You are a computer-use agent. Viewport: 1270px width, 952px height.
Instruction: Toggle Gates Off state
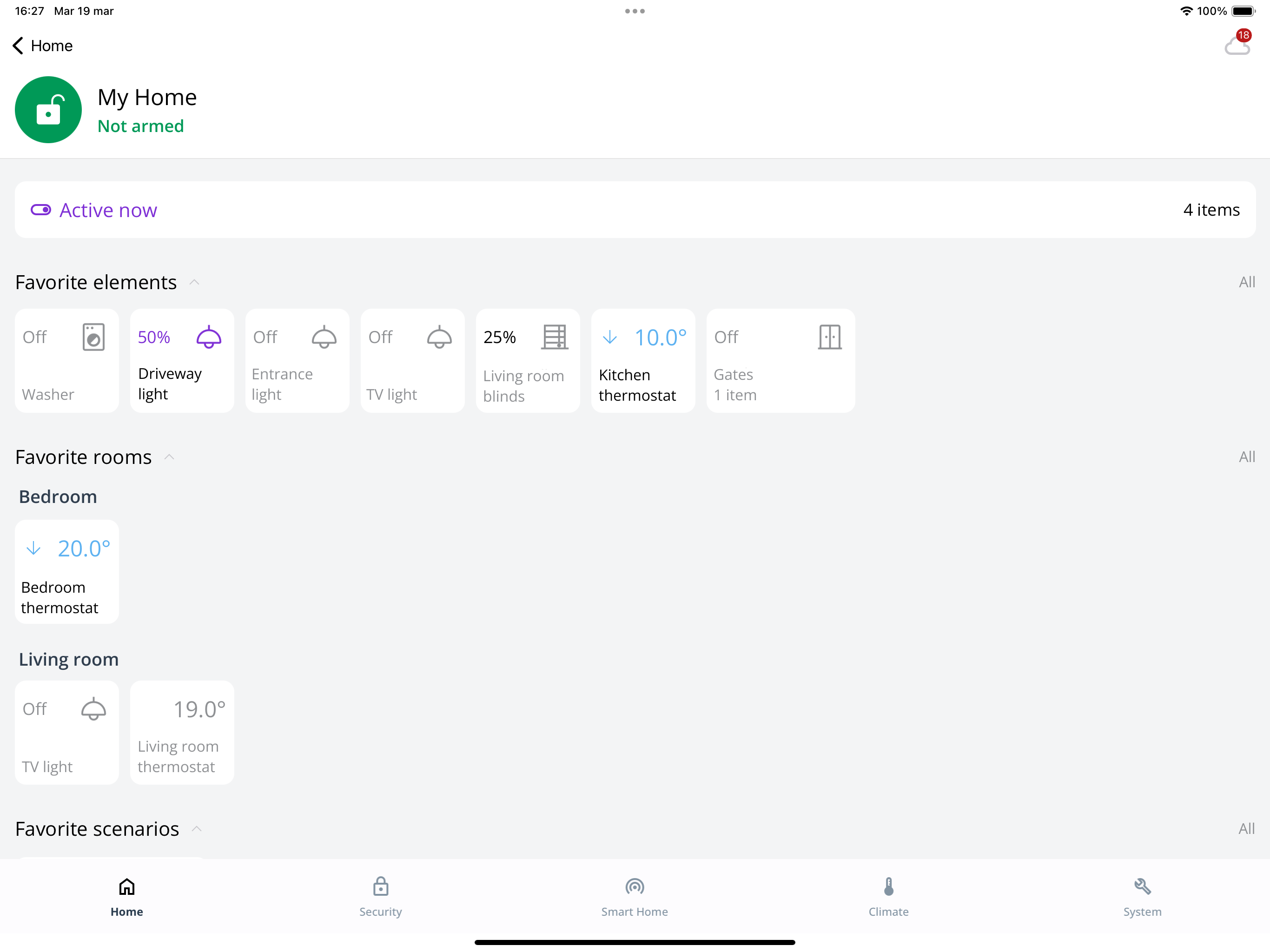(x=726, y=337)
